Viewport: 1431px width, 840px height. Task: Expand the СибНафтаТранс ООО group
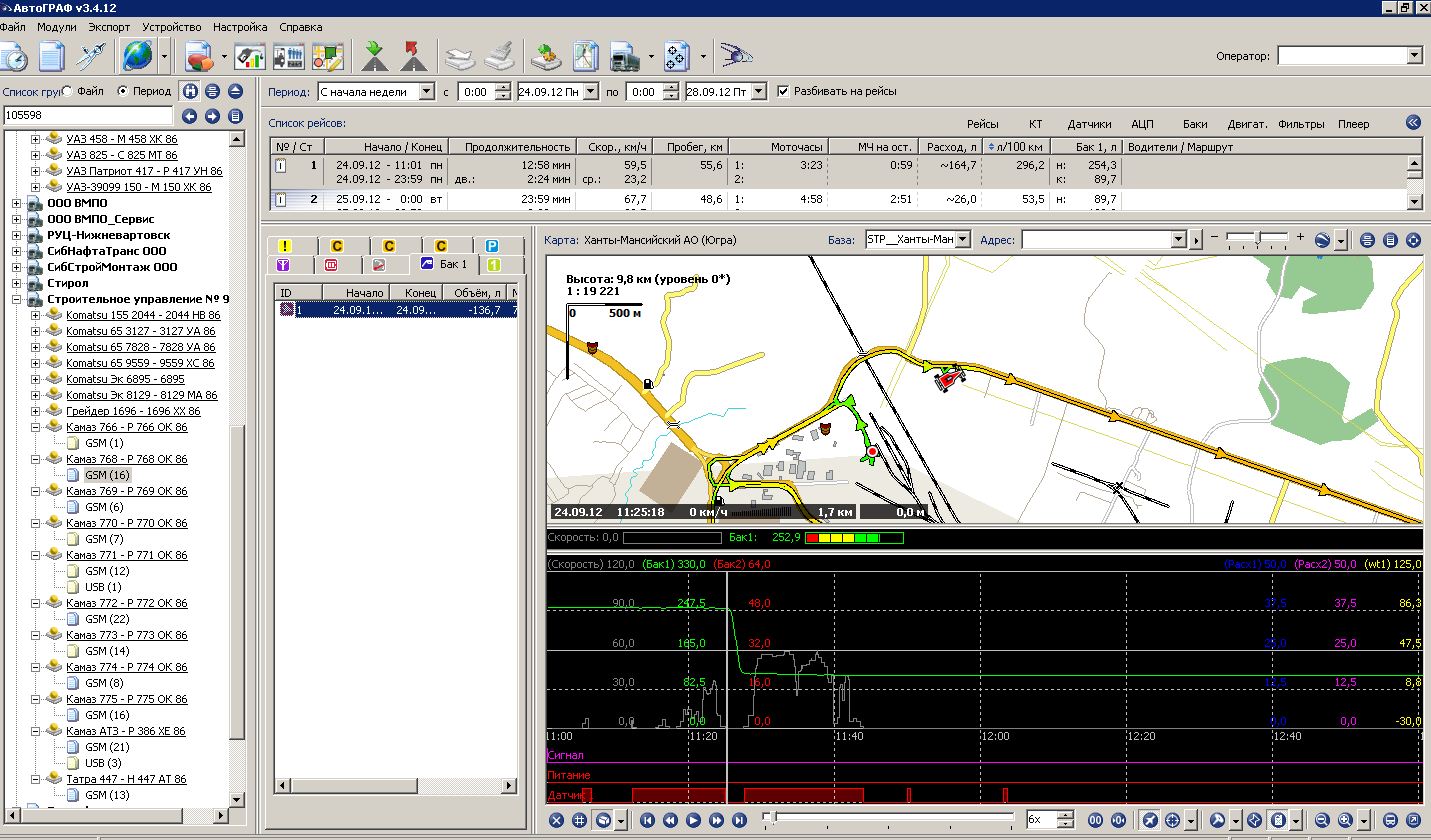point(16,251)
